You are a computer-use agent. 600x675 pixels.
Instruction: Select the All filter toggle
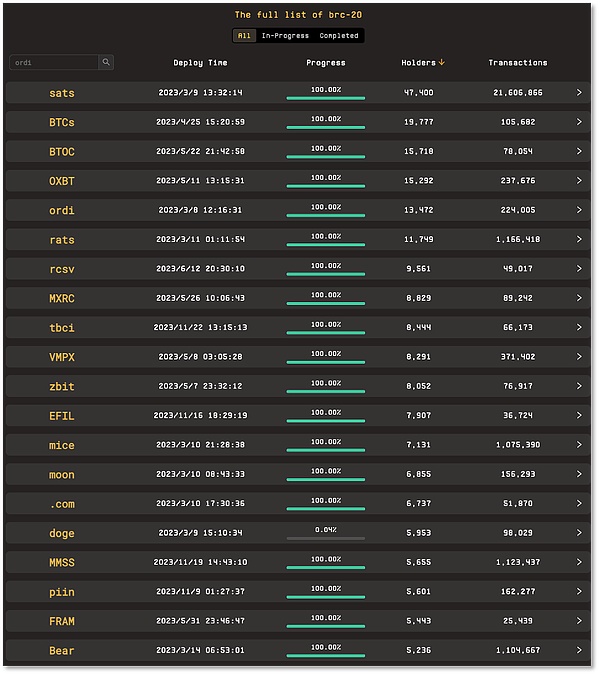pyautogui.click(x=244, y=36)
